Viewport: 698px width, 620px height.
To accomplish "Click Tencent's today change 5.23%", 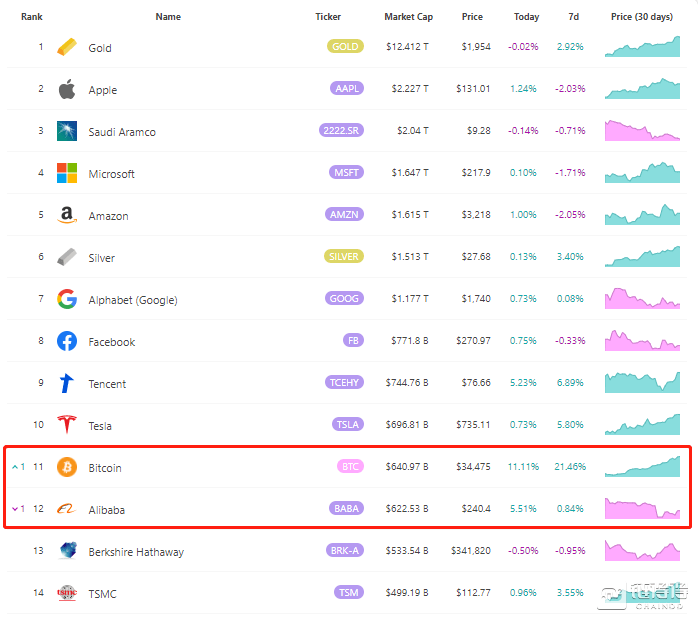I will coord(523,382).
